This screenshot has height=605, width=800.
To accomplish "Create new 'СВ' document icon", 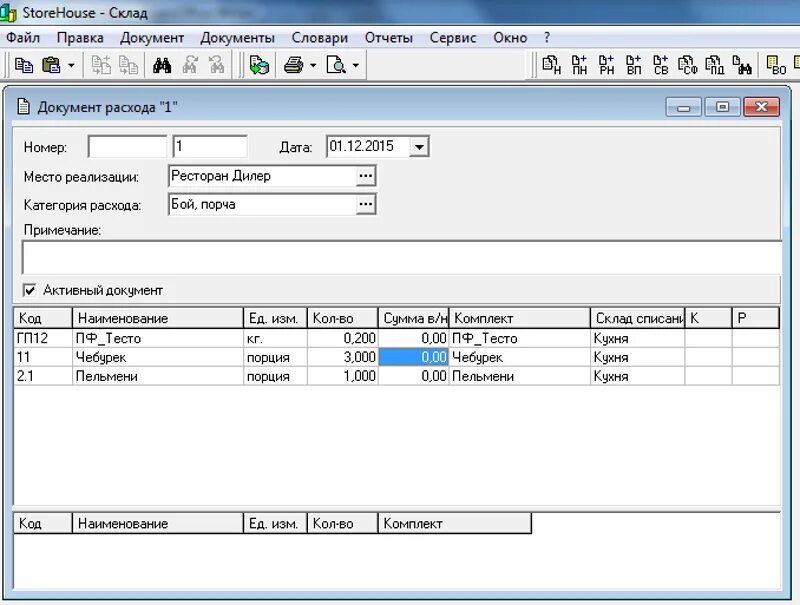I will (x=661, y=65).
